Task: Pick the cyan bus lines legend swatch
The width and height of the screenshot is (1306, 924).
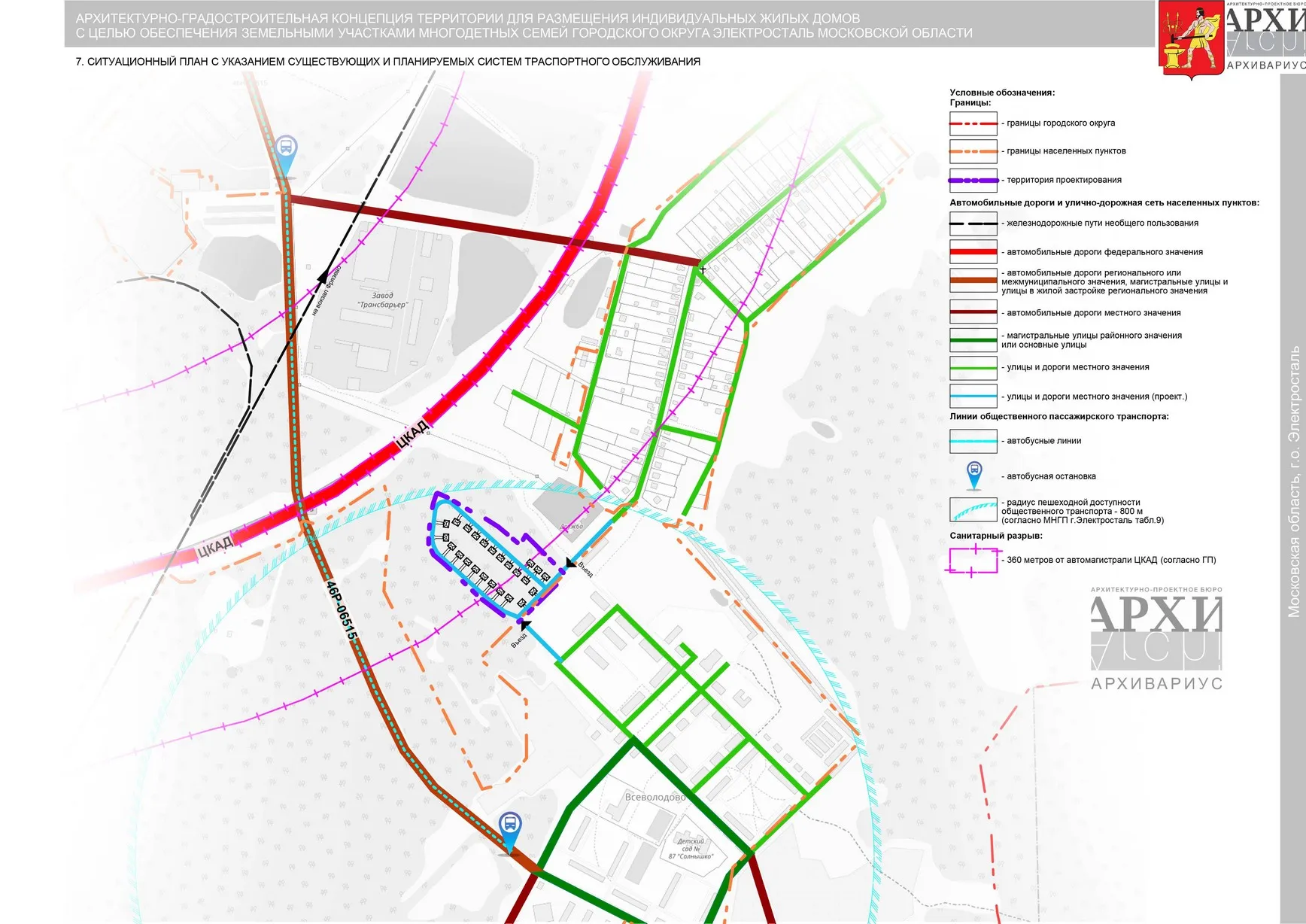Action: pyautogui.click(x=973, y=441)
